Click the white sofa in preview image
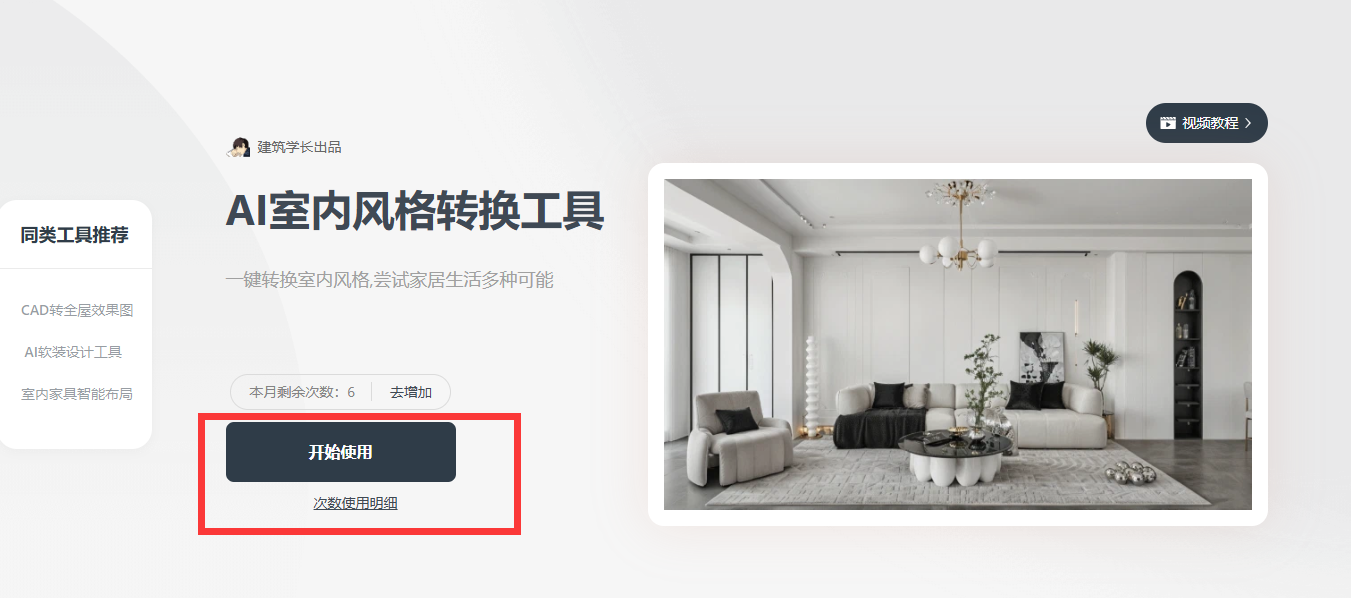The height and width of the screenshot is (598, 1351). (970, 415)
